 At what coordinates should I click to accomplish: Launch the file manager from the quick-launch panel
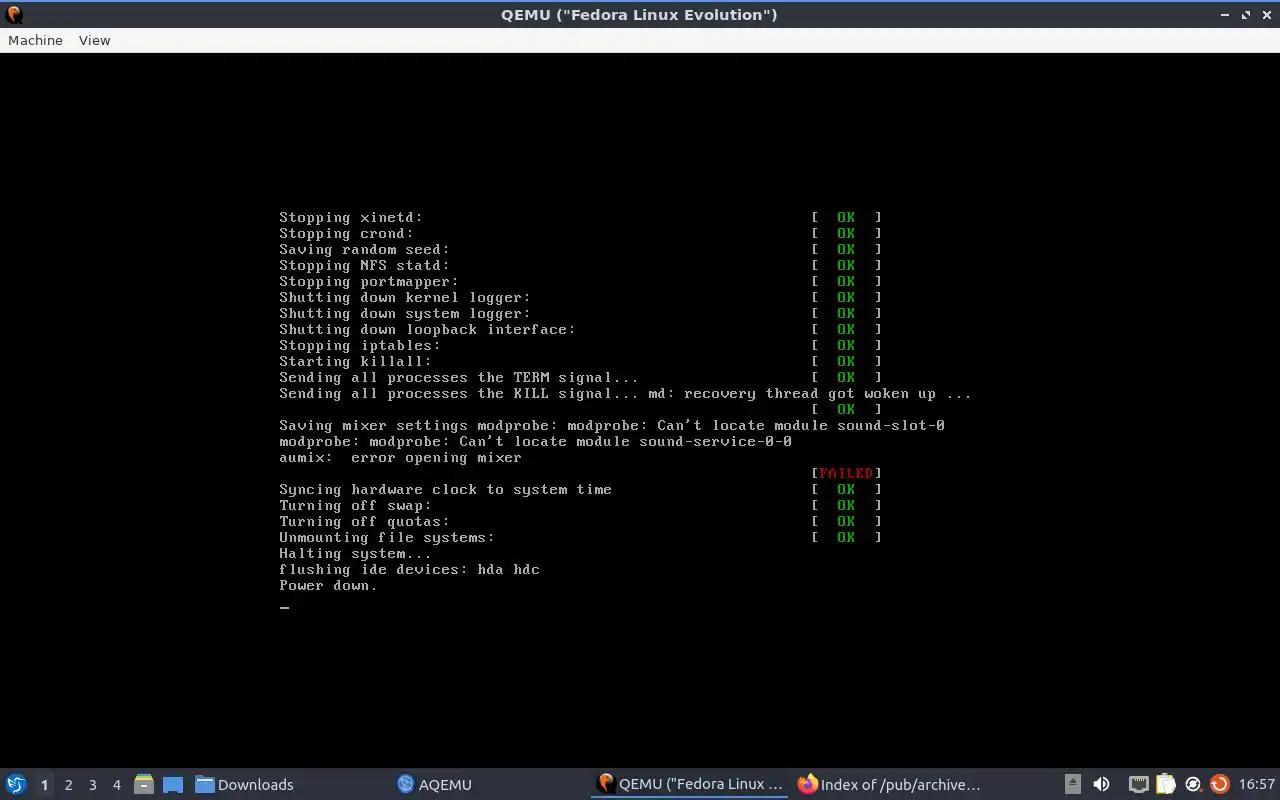click(144, 784)
